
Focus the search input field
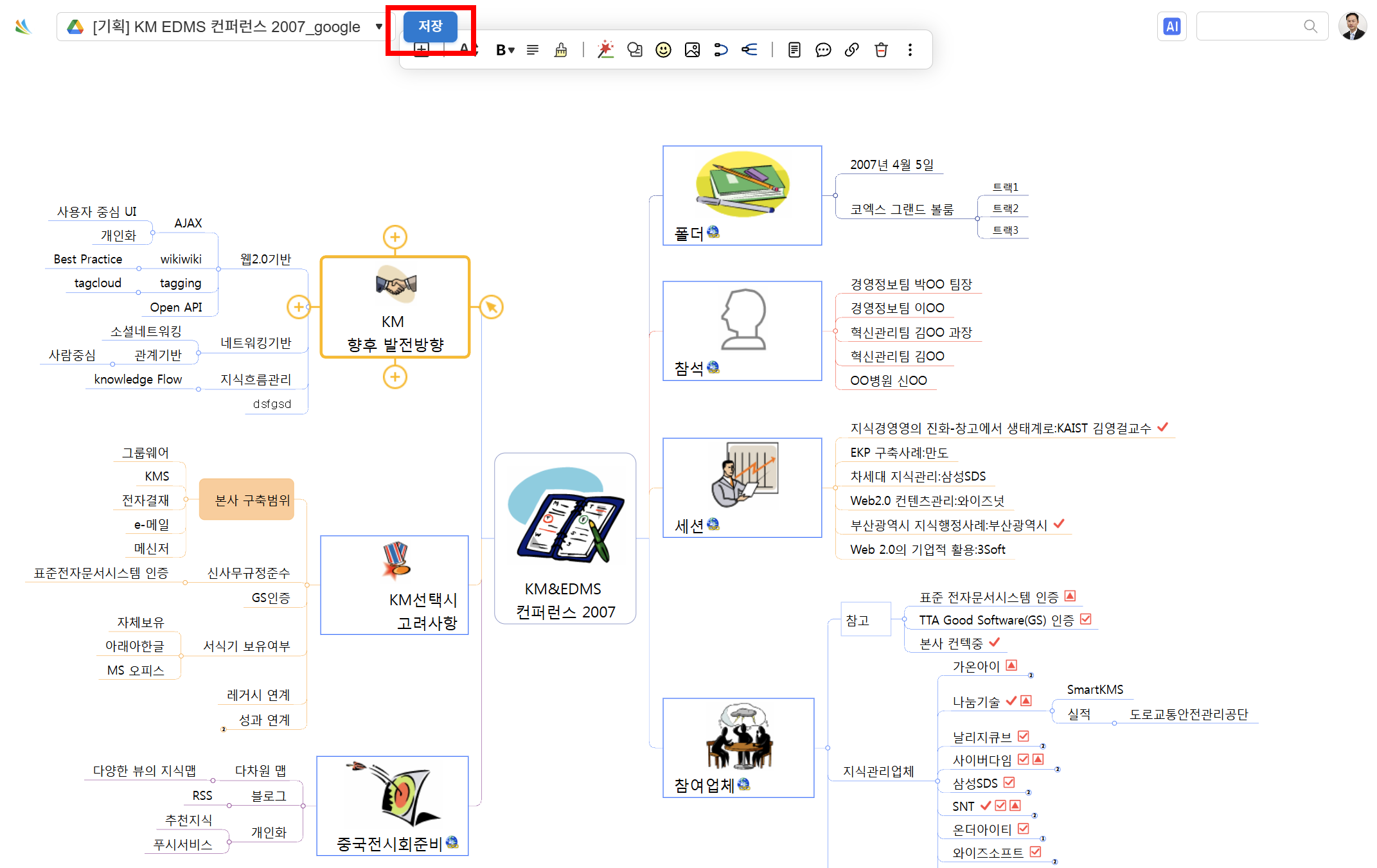(x=1262, y=26)
